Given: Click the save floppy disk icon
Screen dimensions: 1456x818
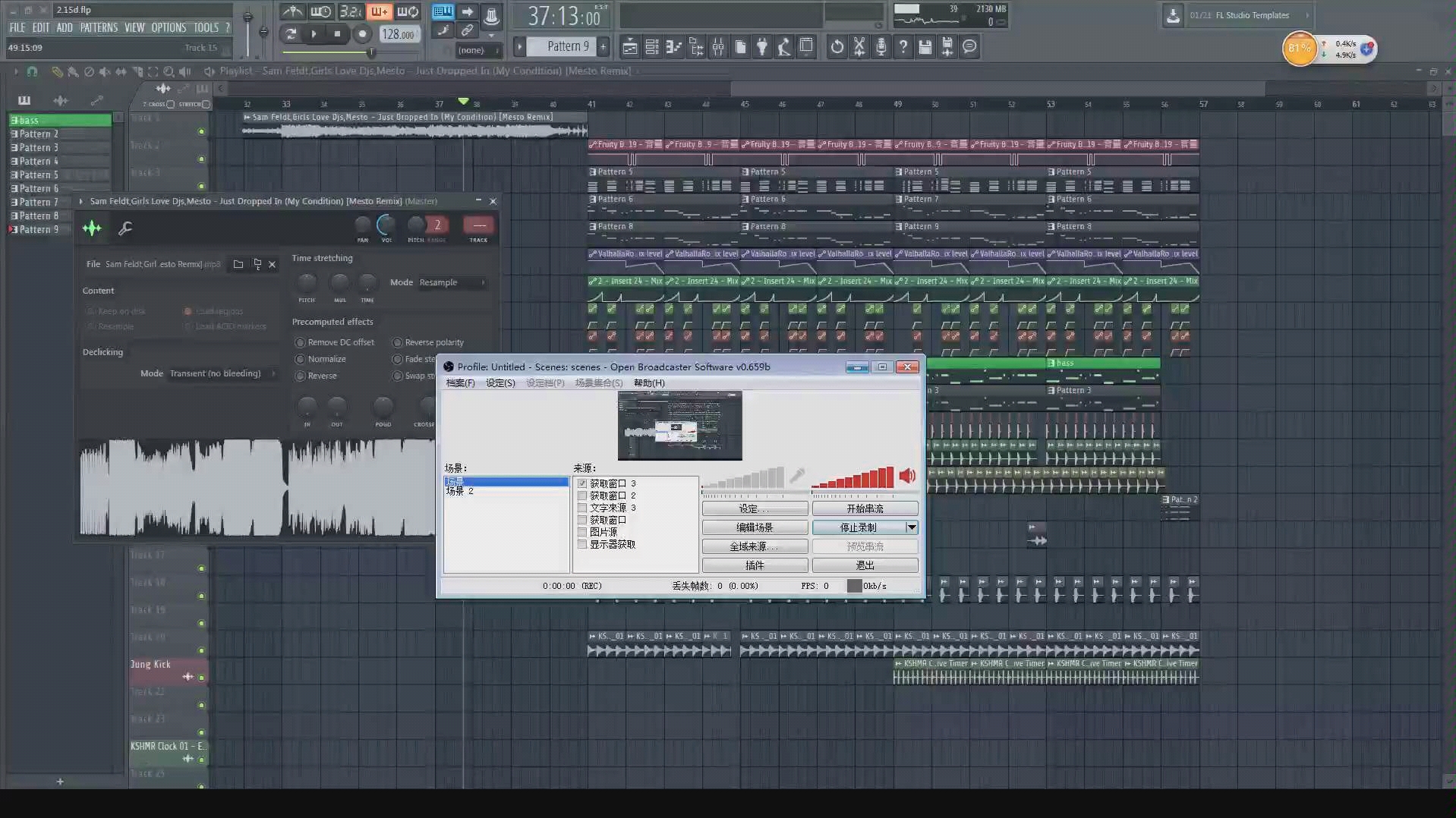Looking at the screenshot, I should (925, 47).
